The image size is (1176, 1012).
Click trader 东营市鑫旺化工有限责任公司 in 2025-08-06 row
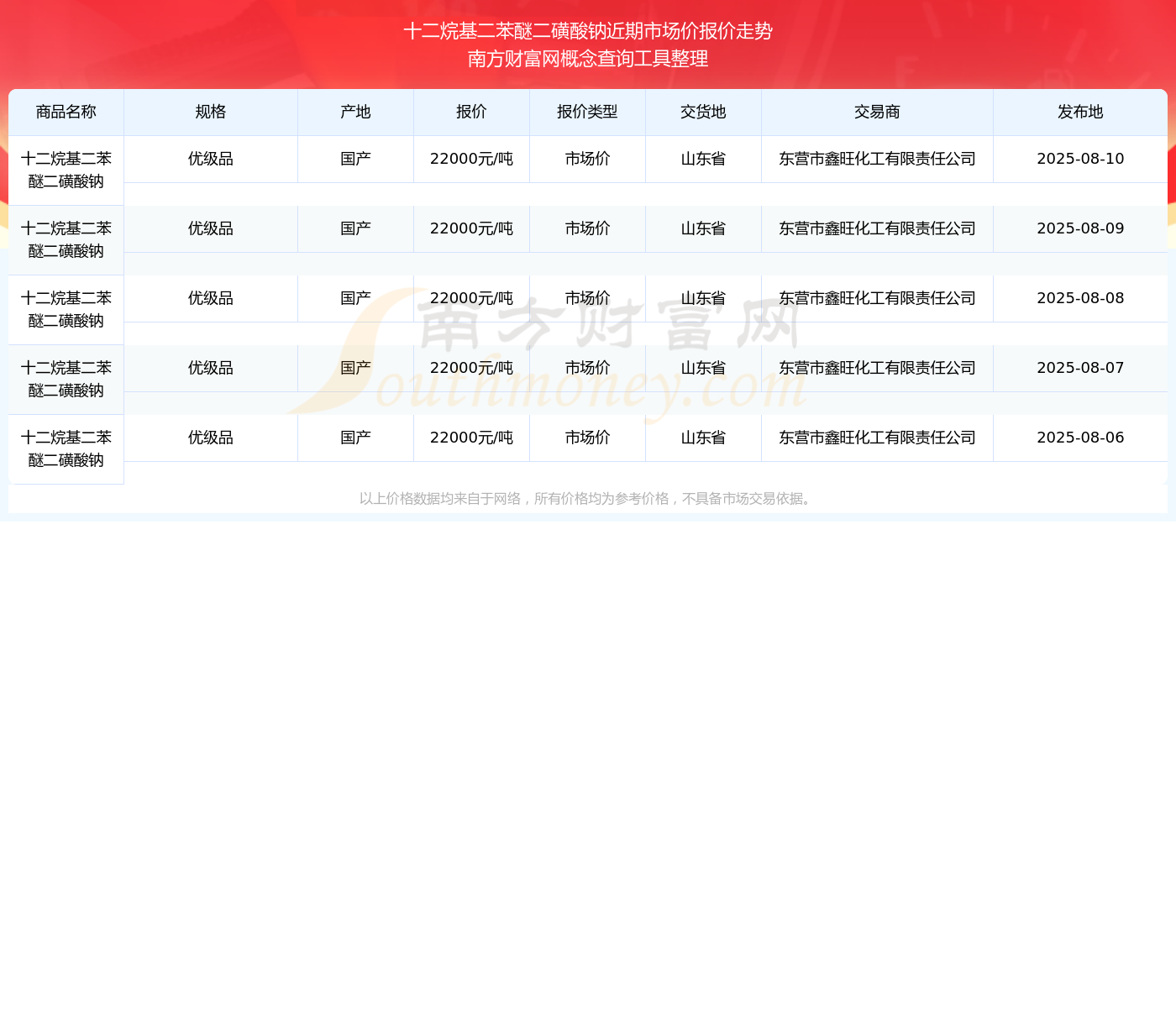pos(878,438)
